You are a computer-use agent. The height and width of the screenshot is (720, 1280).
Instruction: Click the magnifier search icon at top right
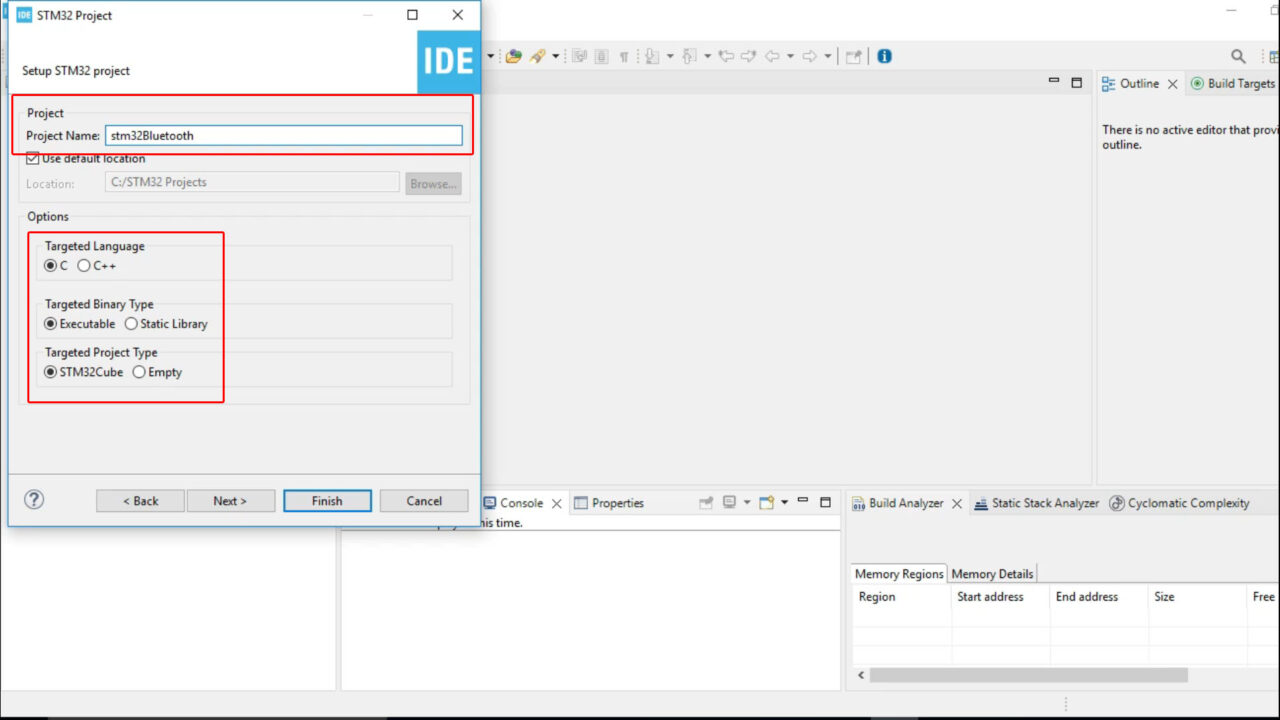[x=1238, y=57]
